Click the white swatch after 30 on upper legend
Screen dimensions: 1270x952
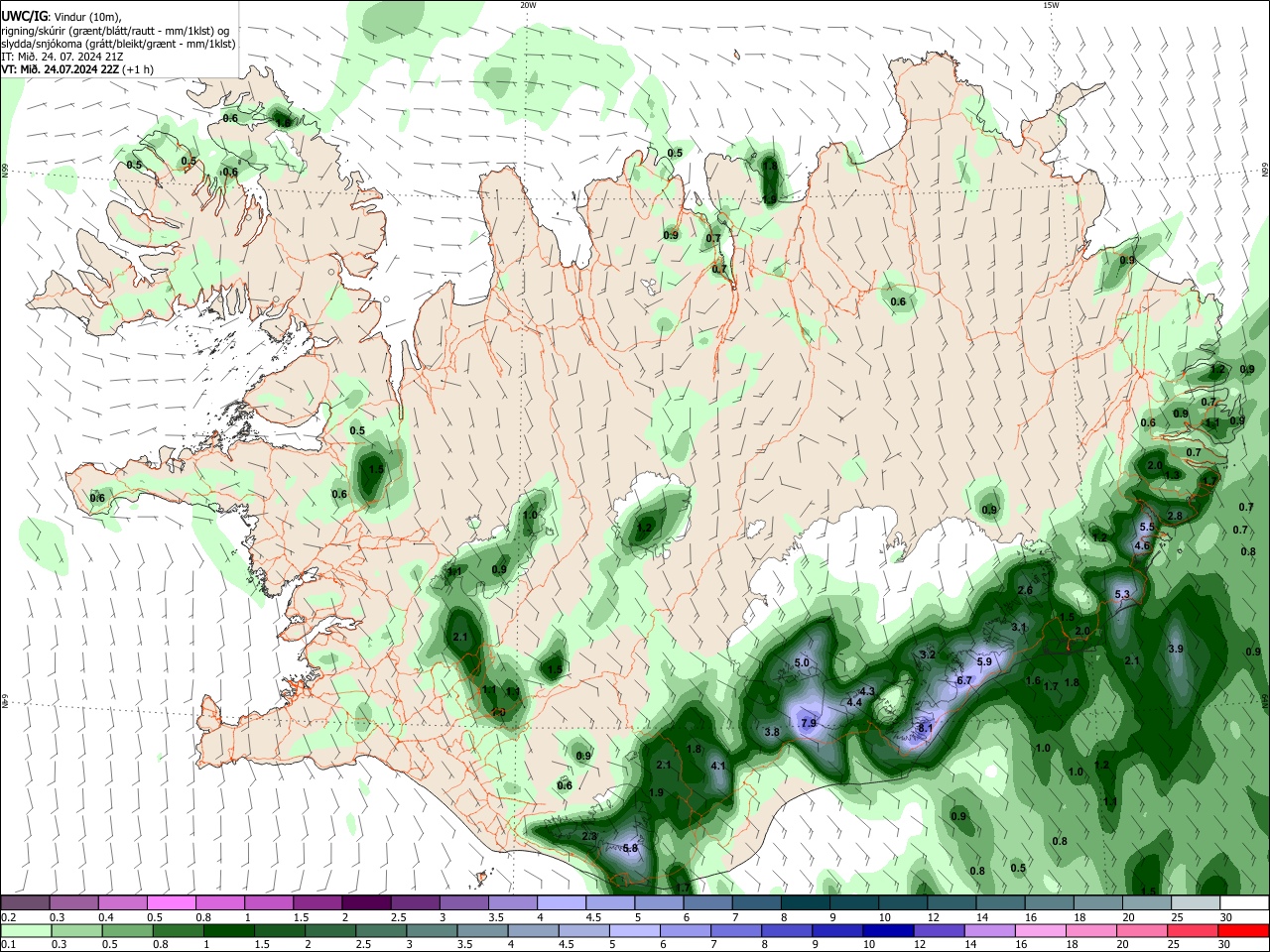click(x=1244, y=902)
